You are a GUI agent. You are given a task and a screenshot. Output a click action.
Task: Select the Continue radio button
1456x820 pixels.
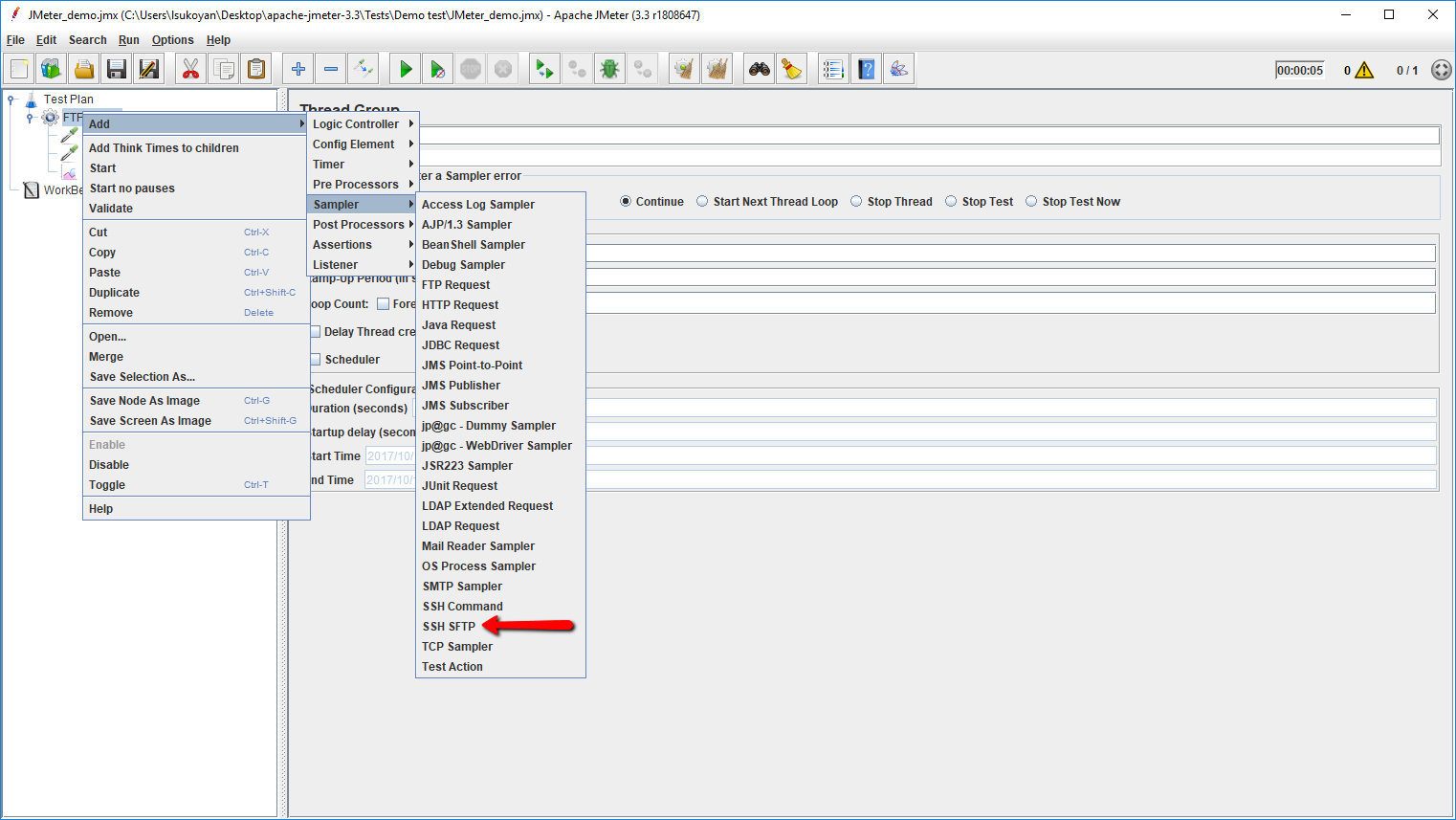coord(626,202)
